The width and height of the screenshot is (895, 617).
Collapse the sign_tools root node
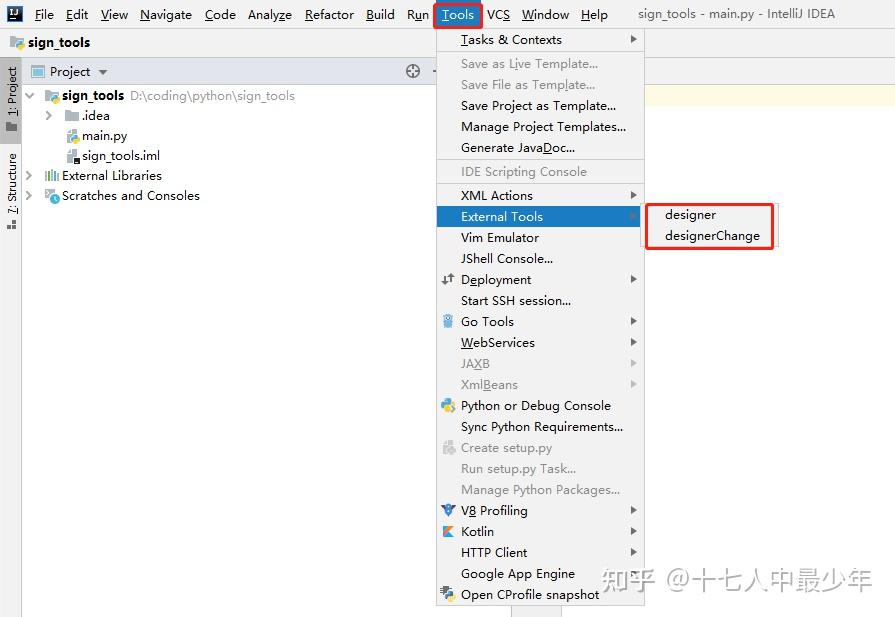click(30, 95)
